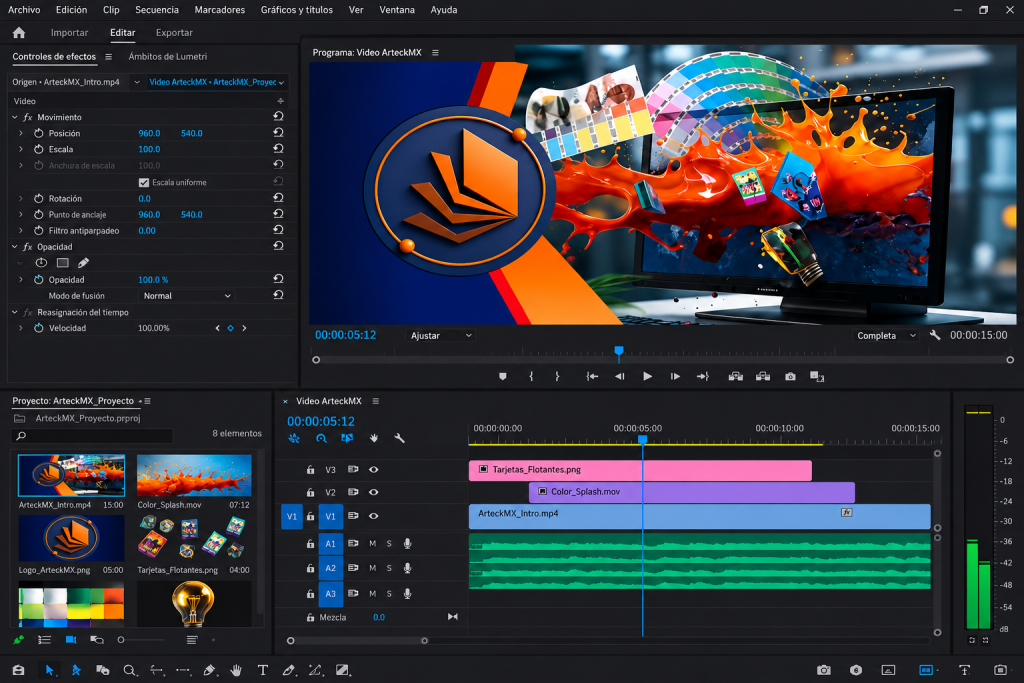The height and width of the screenshot is (683, 1024).
Task: Expand the Posición parameter row
Action: (20, 133)
